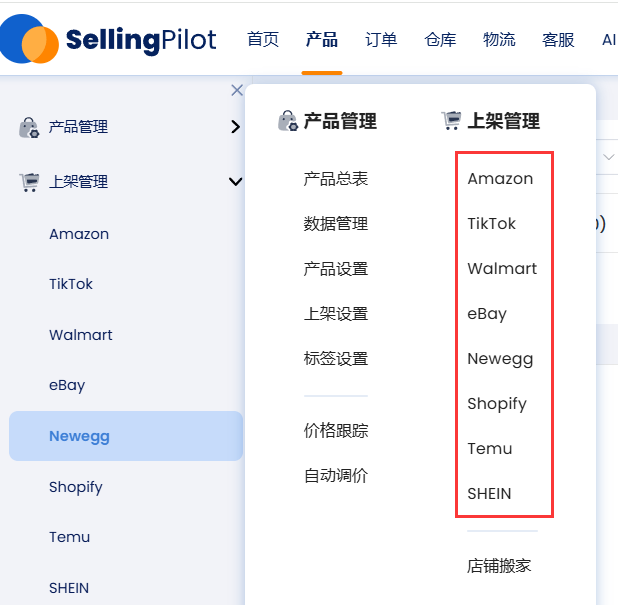
Task: Close the sidebar with the X icon
Action: 237,90
